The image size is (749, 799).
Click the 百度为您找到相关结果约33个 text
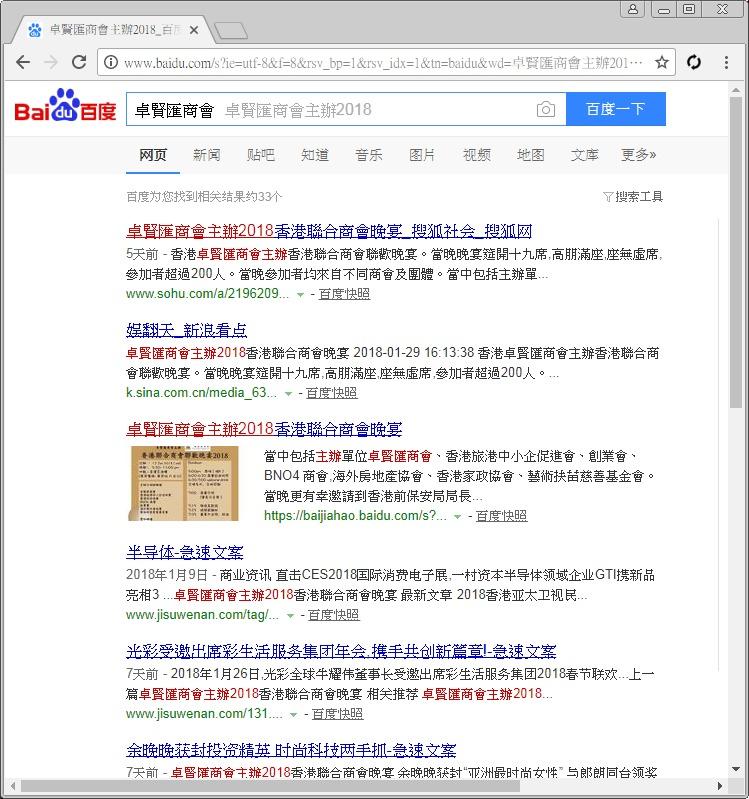click(204, 197)
